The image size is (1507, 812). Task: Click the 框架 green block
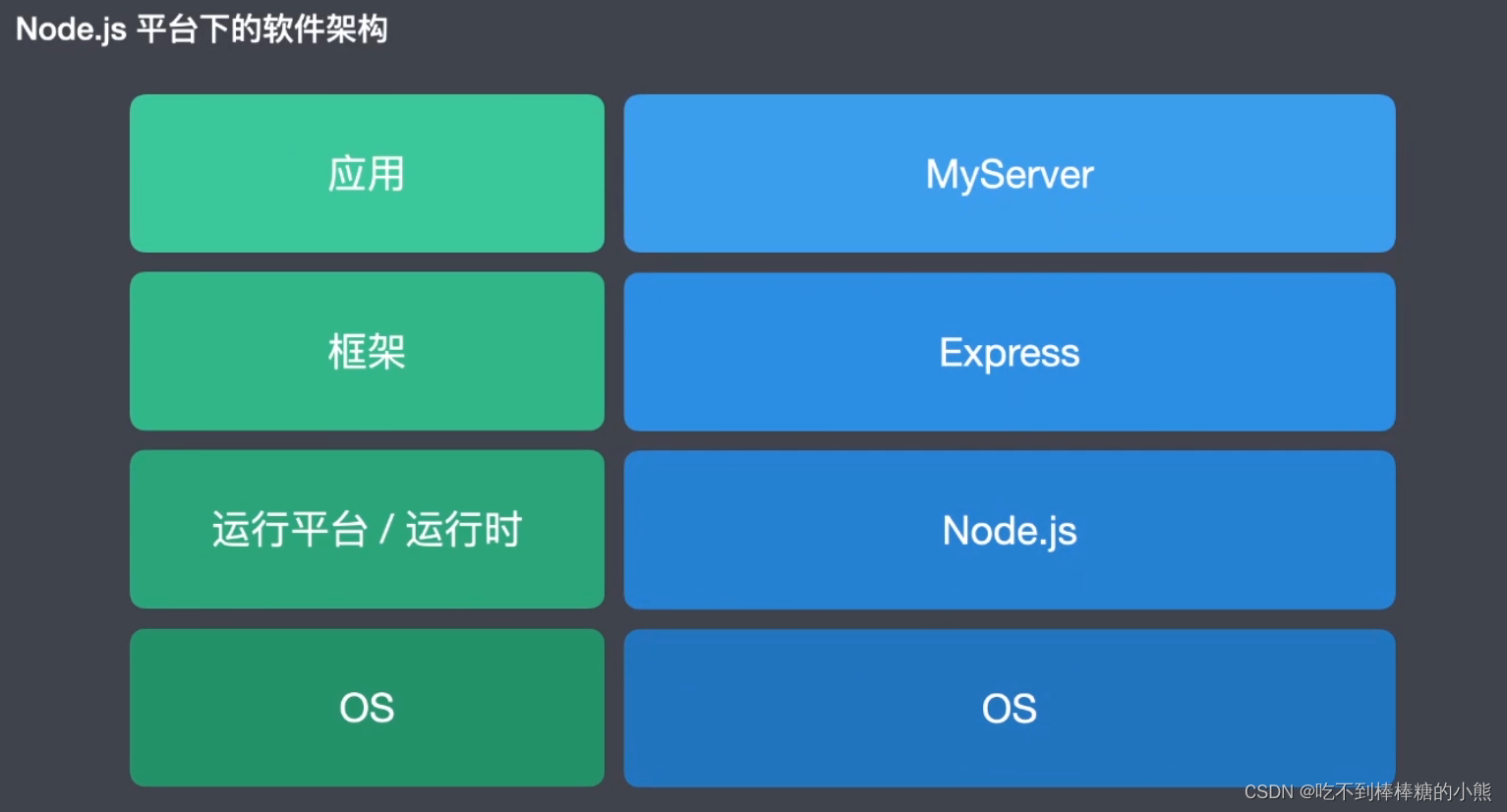(x=367, y=351)
